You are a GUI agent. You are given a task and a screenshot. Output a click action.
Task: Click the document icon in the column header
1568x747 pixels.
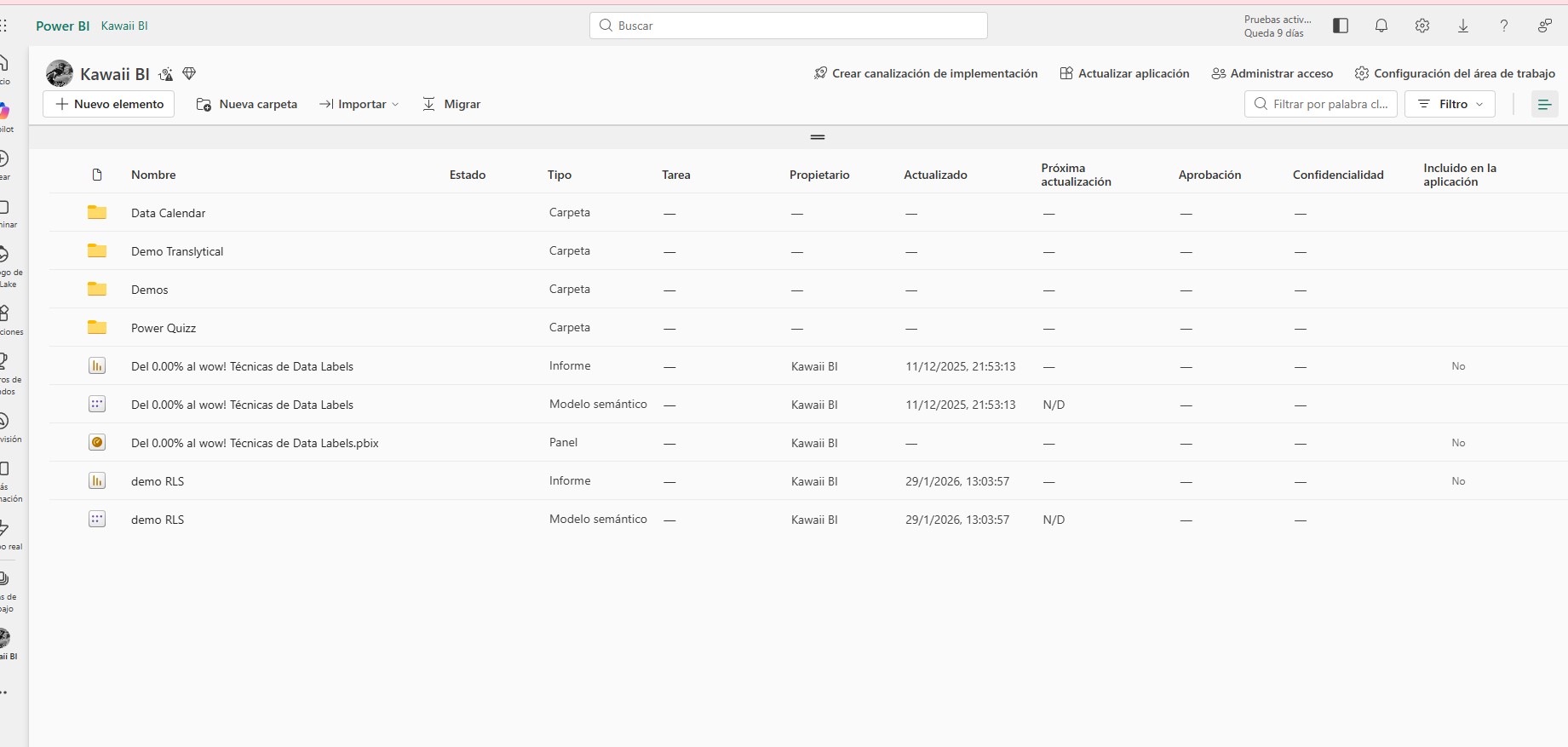(x=97, y=175)
